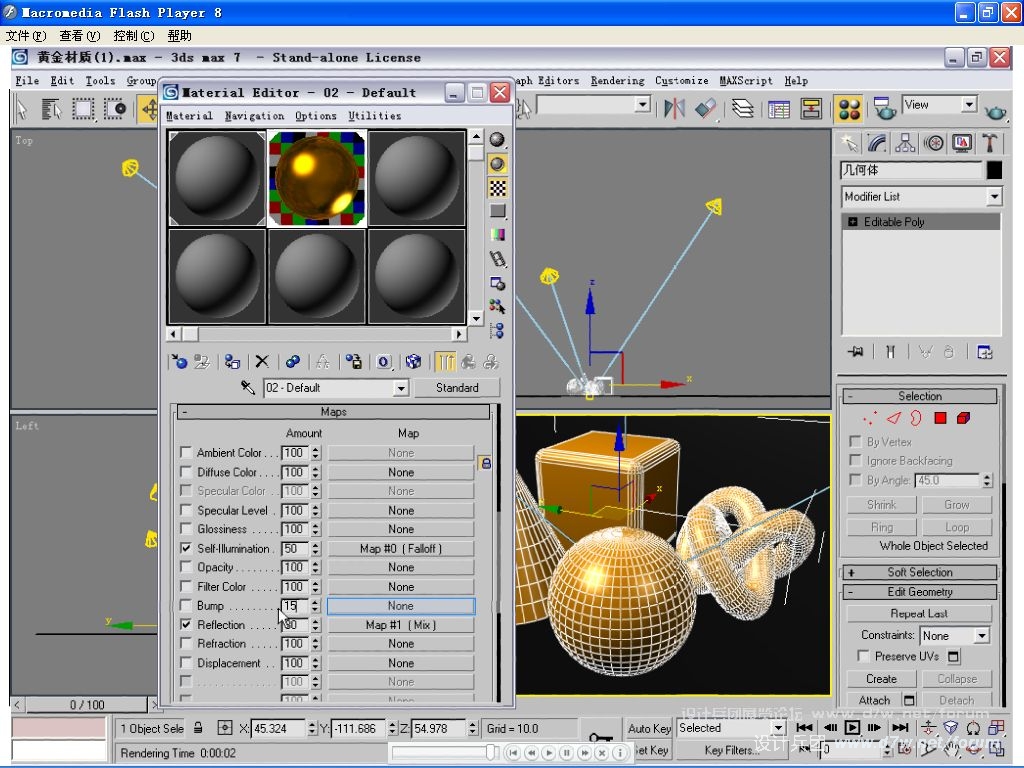
Task: Click Reset Map/Mtl X icon in Material Editor
Action: [262, 362]
